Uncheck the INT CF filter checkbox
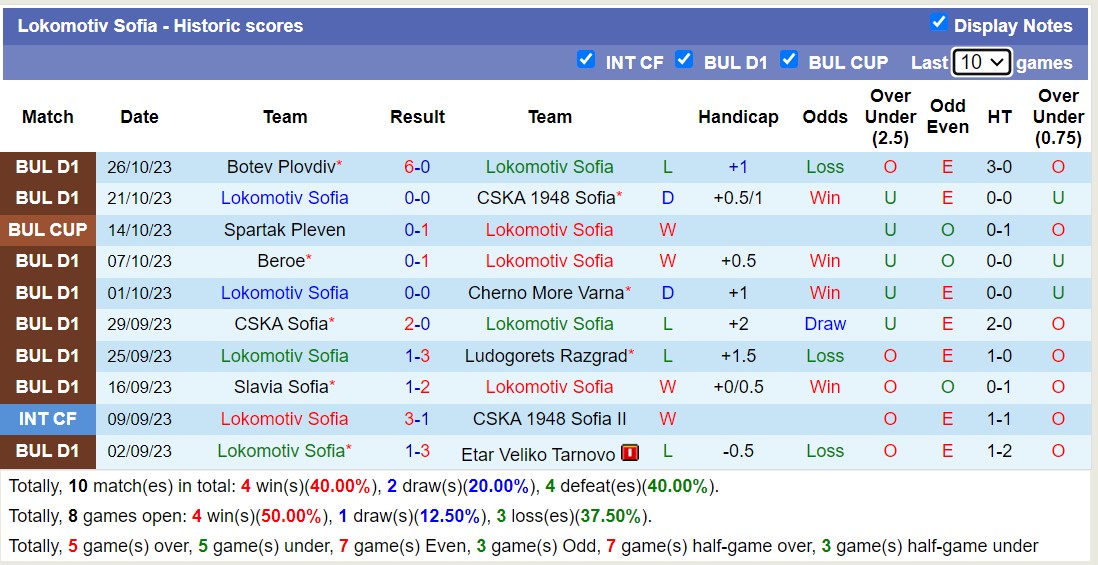This screenshot has height=565, width=1098. [x=586, y=59]
